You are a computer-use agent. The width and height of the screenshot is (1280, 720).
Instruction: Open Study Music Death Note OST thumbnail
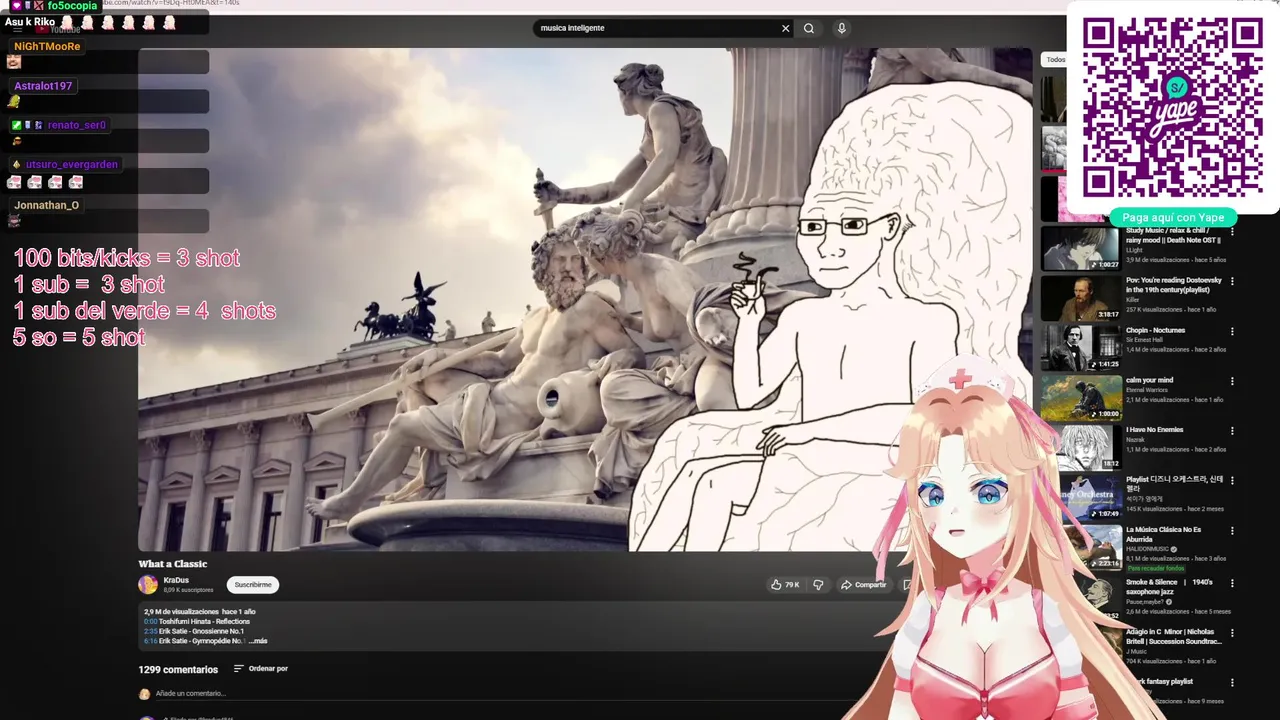coord(1080,249)
